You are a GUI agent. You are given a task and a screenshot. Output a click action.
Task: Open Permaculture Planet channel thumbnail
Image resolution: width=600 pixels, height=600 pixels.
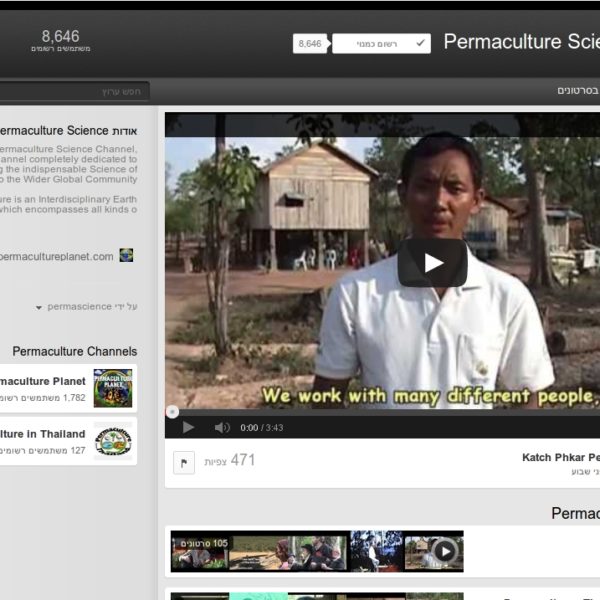113,388
